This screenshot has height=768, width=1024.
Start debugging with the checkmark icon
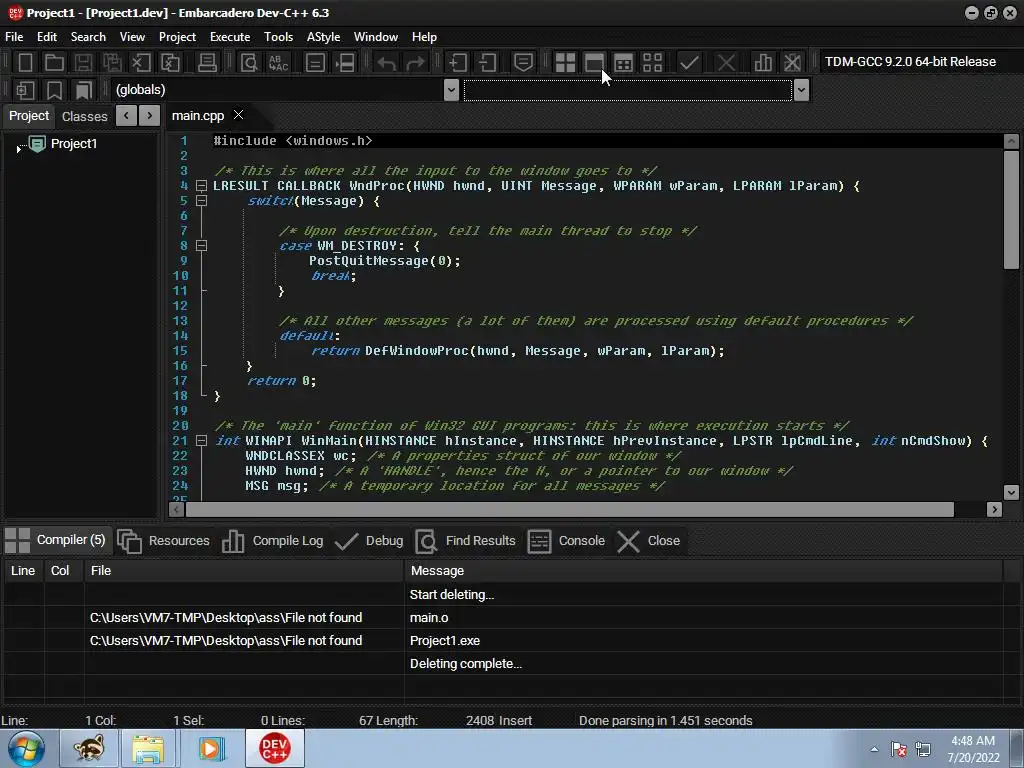689,63
